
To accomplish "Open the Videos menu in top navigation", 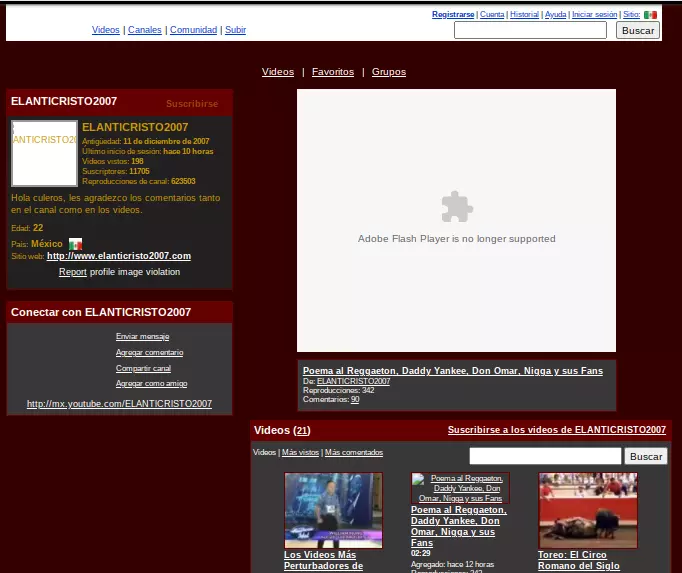I will click(x=106, y=30).
